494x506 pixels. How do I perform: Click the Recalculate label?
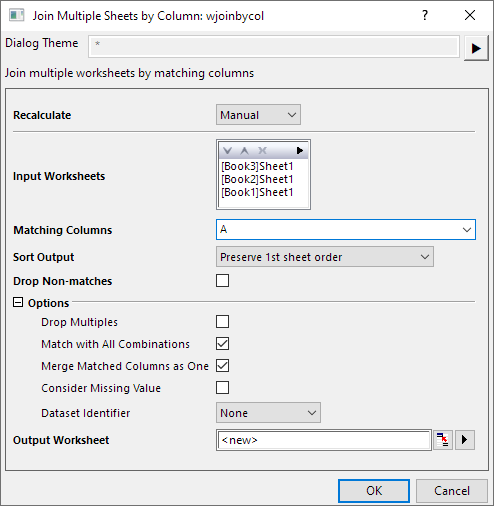coord(42,115)
